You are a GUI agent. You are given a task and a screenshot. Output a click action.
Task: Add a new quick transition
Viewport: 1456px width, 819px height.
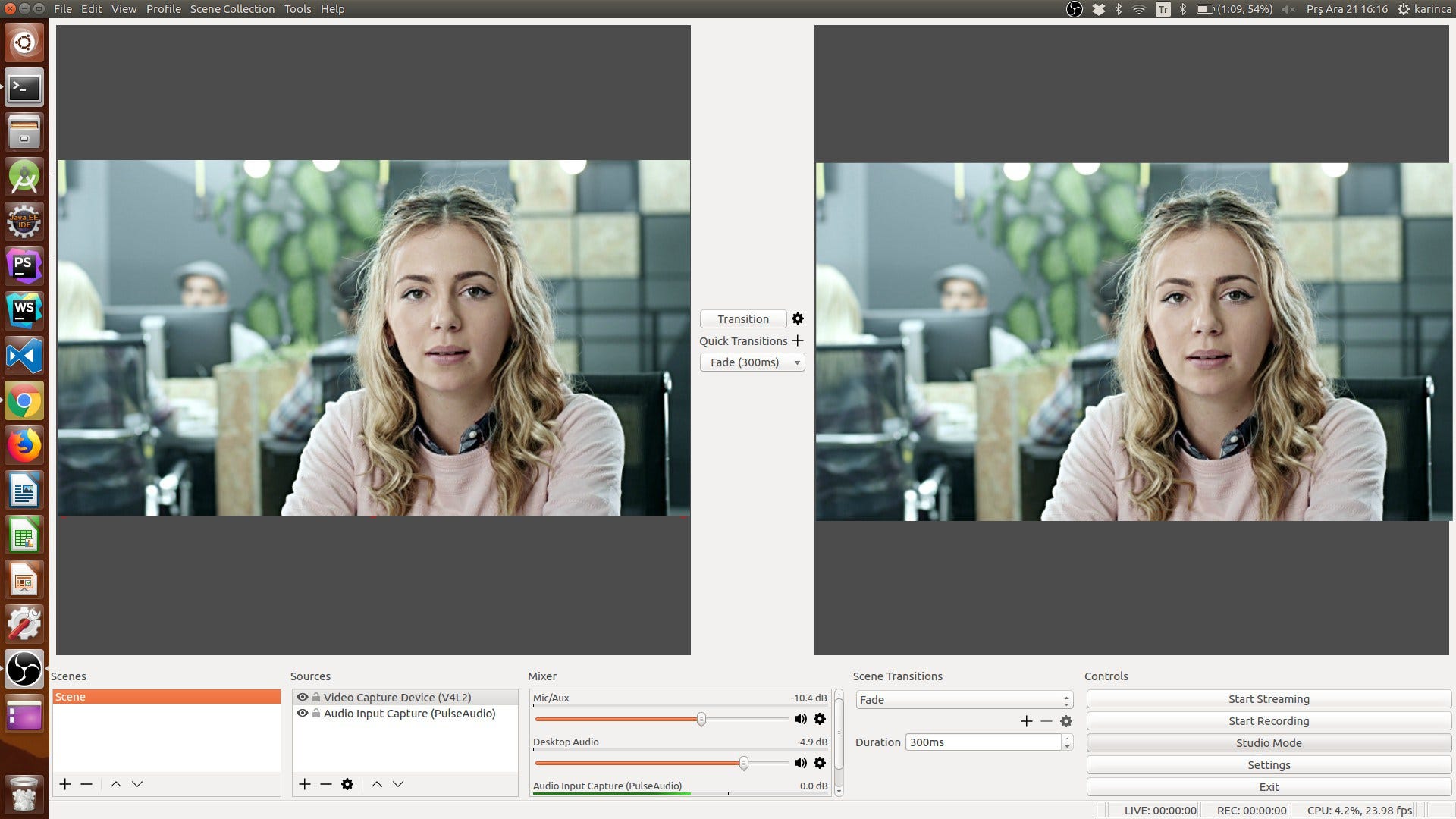(798, 341)
